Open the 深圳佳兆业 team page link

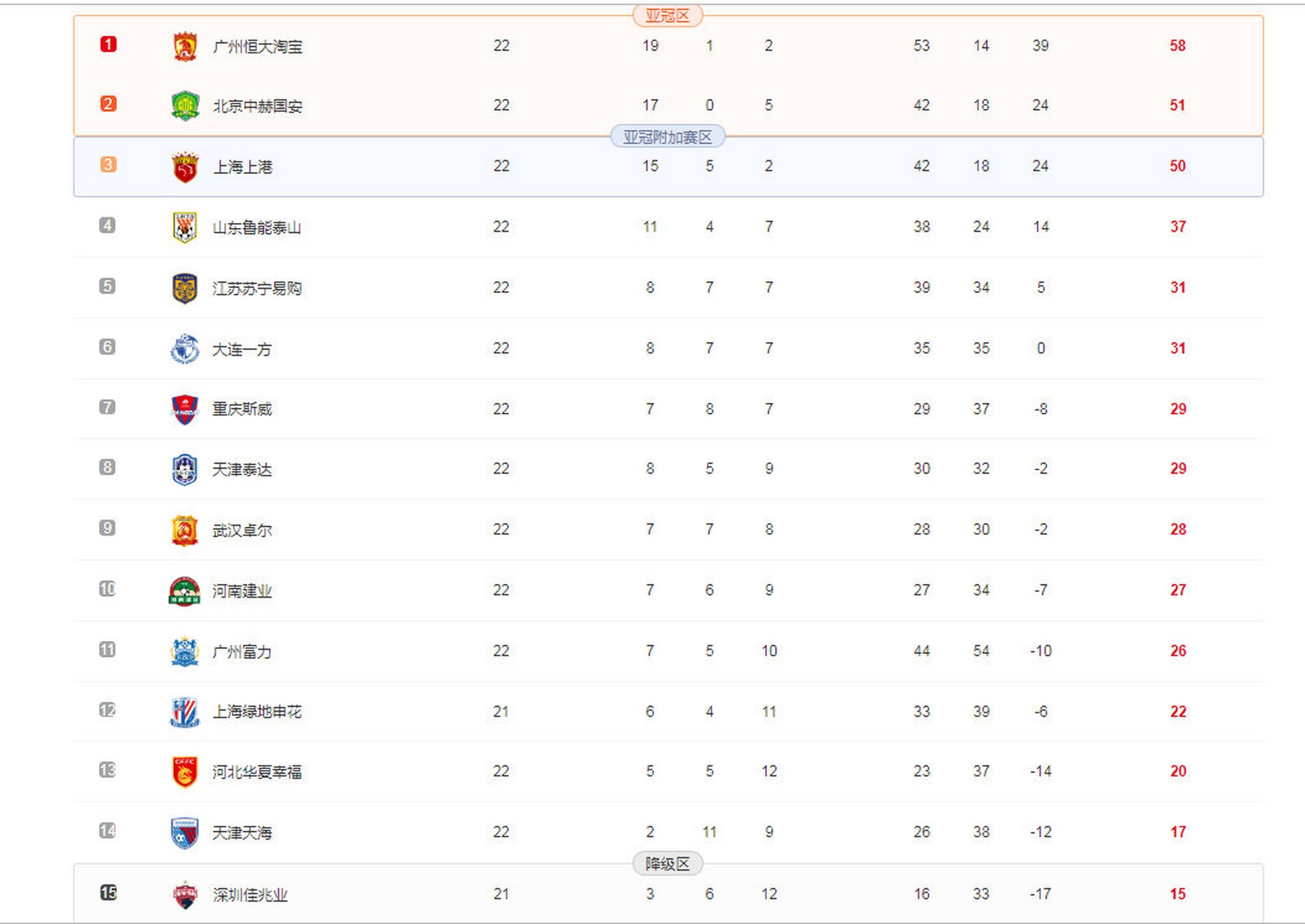250,894
